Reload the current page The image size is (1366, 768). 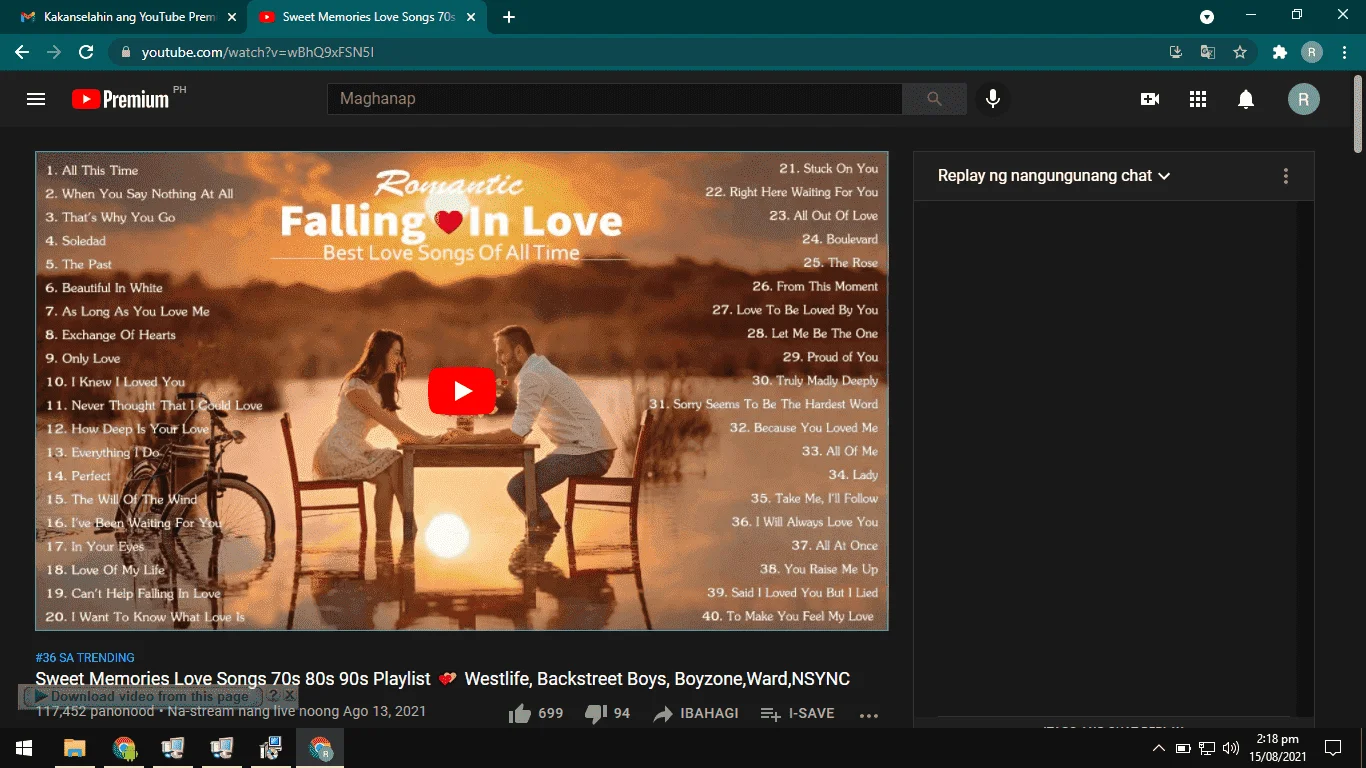[x=86, y=52]
